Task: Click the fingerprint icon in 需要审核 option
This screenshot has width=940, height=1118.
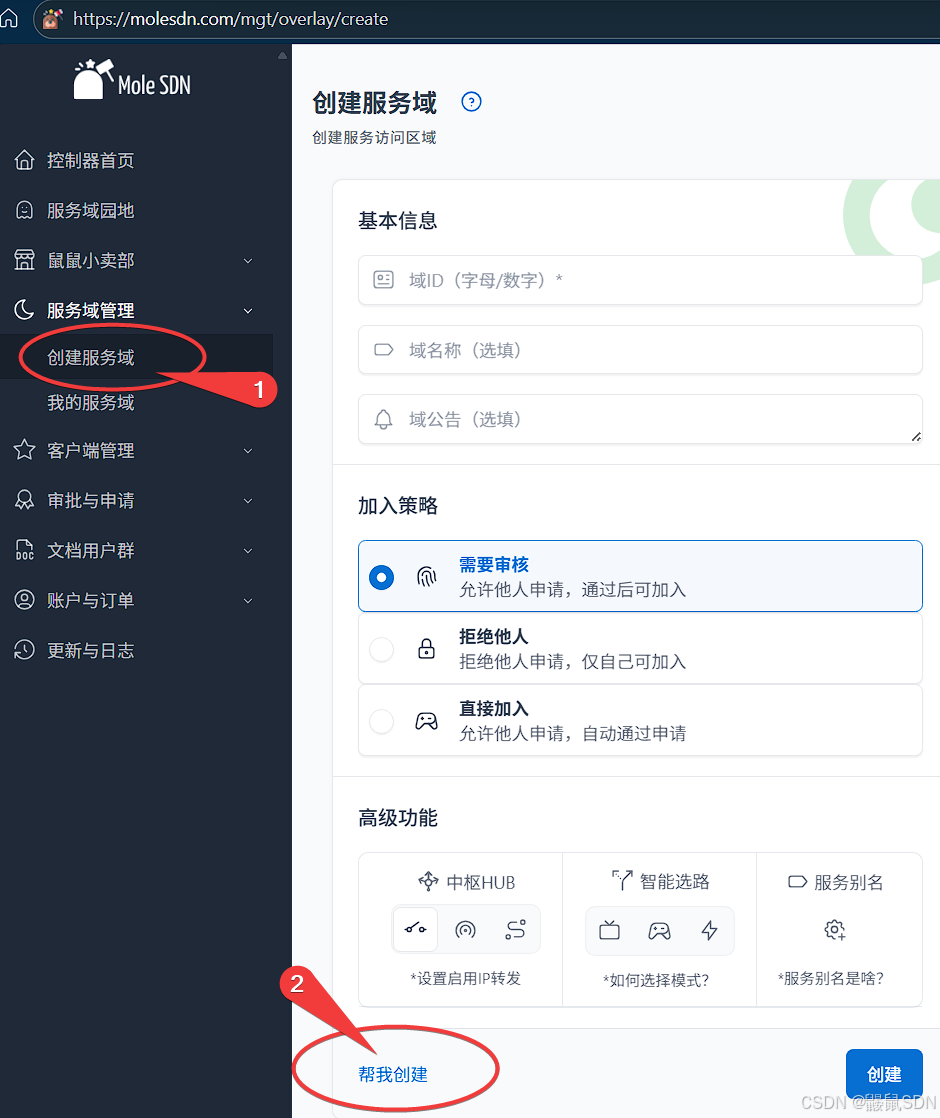Action: tap(426, 576)
